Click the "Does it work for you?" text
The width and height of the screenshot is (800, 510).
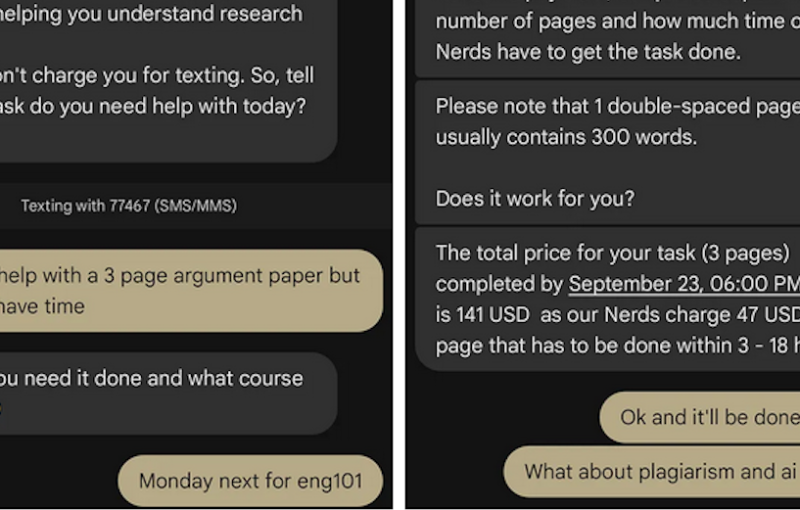coord(535,198)
